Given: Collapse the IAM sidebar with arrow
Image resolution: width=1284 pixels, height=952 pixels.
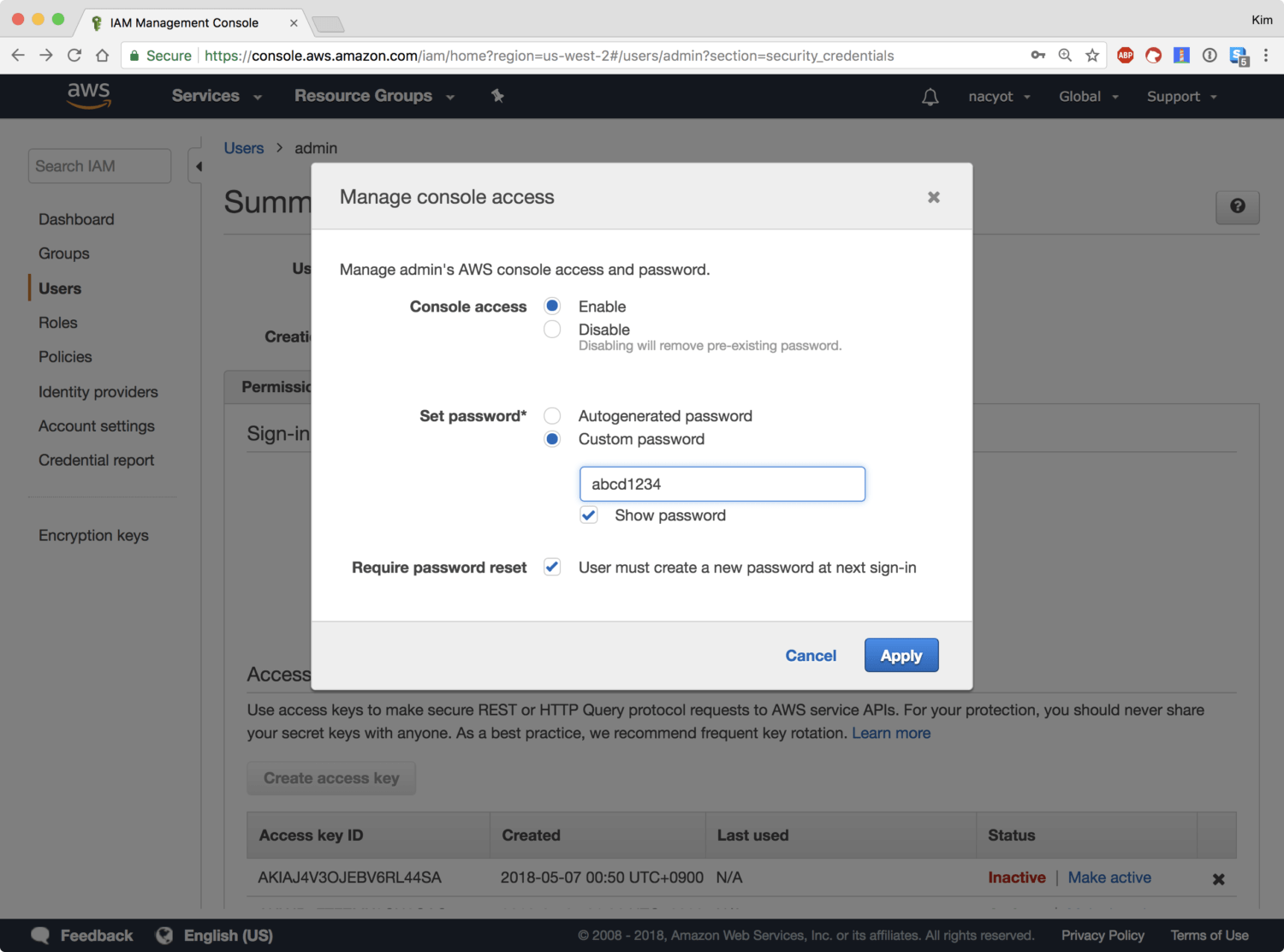Looking at the screenshot, I should tap(199, 166).
